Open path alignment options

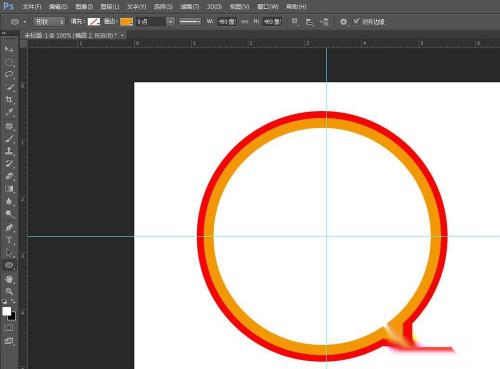pyautogui.click(x=309, y=22)
